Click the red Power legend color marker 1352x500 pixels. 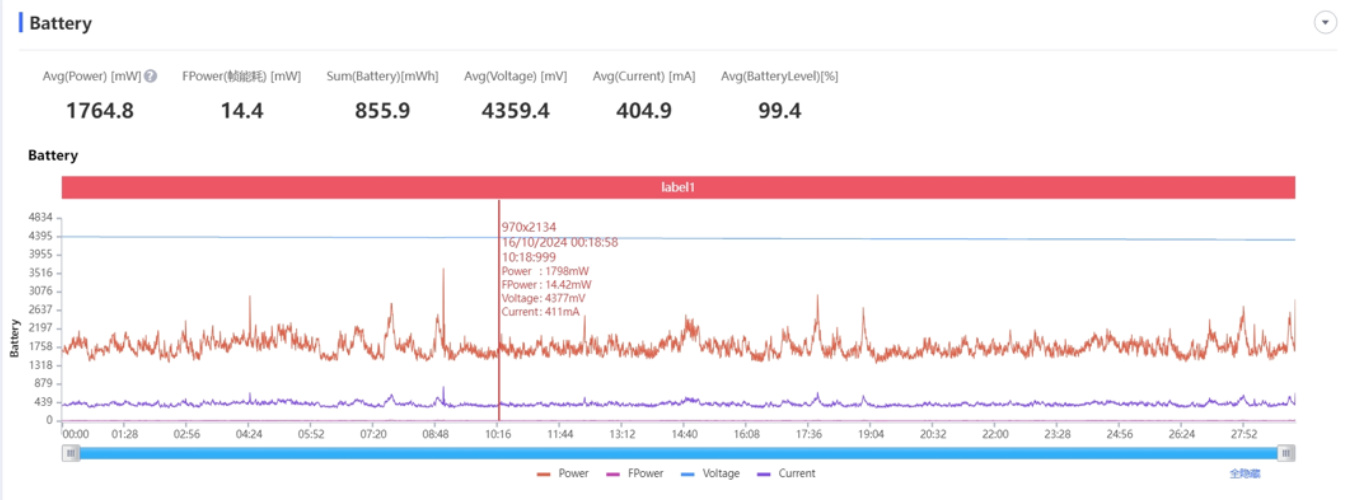[x=544, y=474]
